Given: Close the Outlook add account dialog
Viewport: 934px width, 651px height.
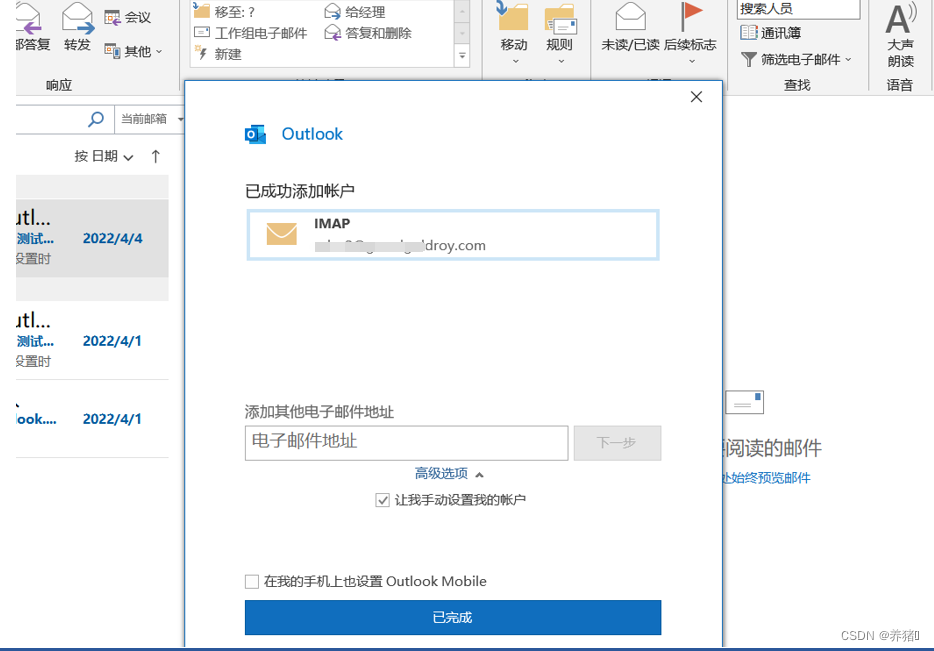Looking at the screenshot, I should coord(696,97).
